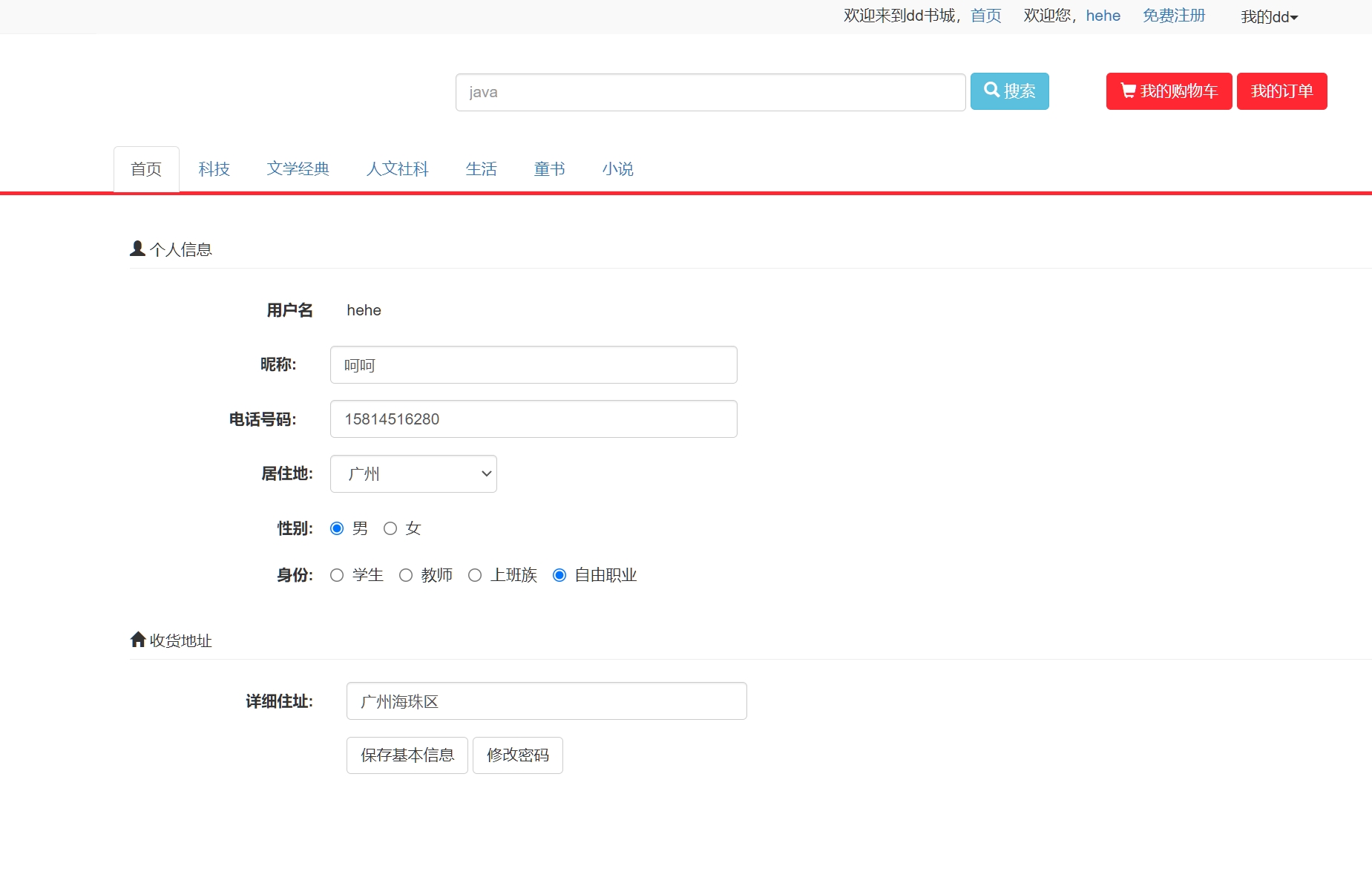Open the 免费注册 link
1372x889 pixels.
click(x=1174, y=16)
